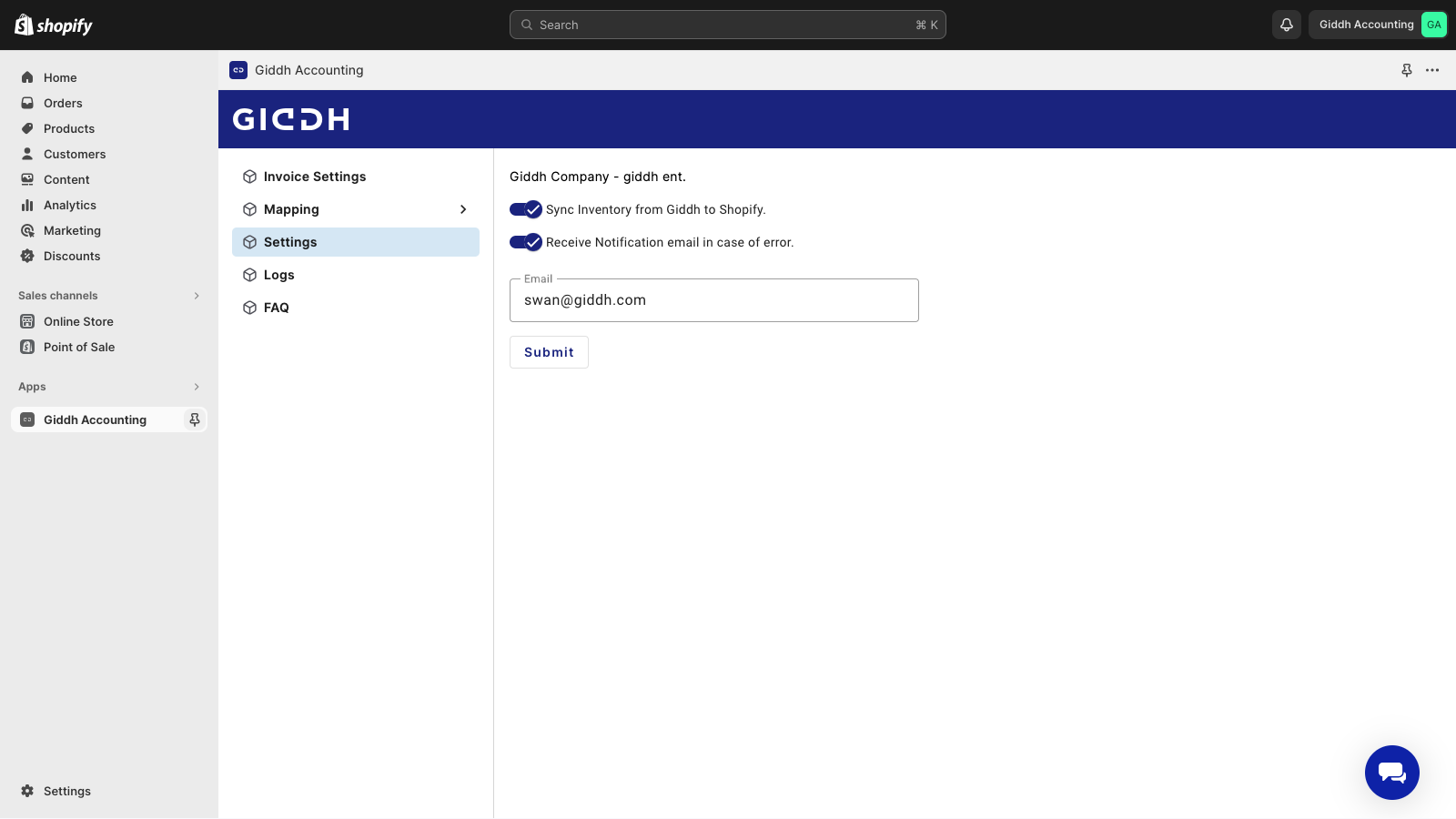Open Point of Sale in the sidebar
1456x819 pixels.
click(109, 347)
